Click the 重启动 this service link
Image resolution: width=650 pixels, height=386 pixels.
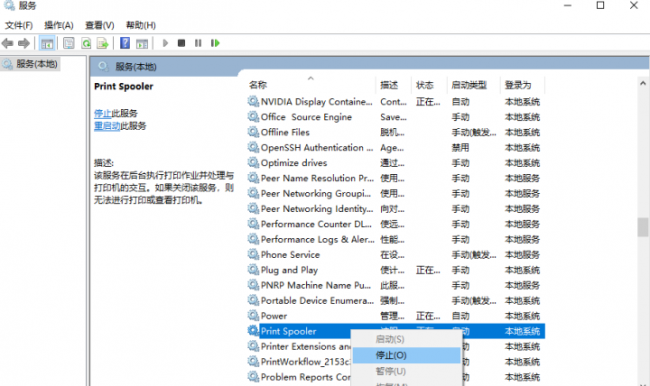(107, 126)
